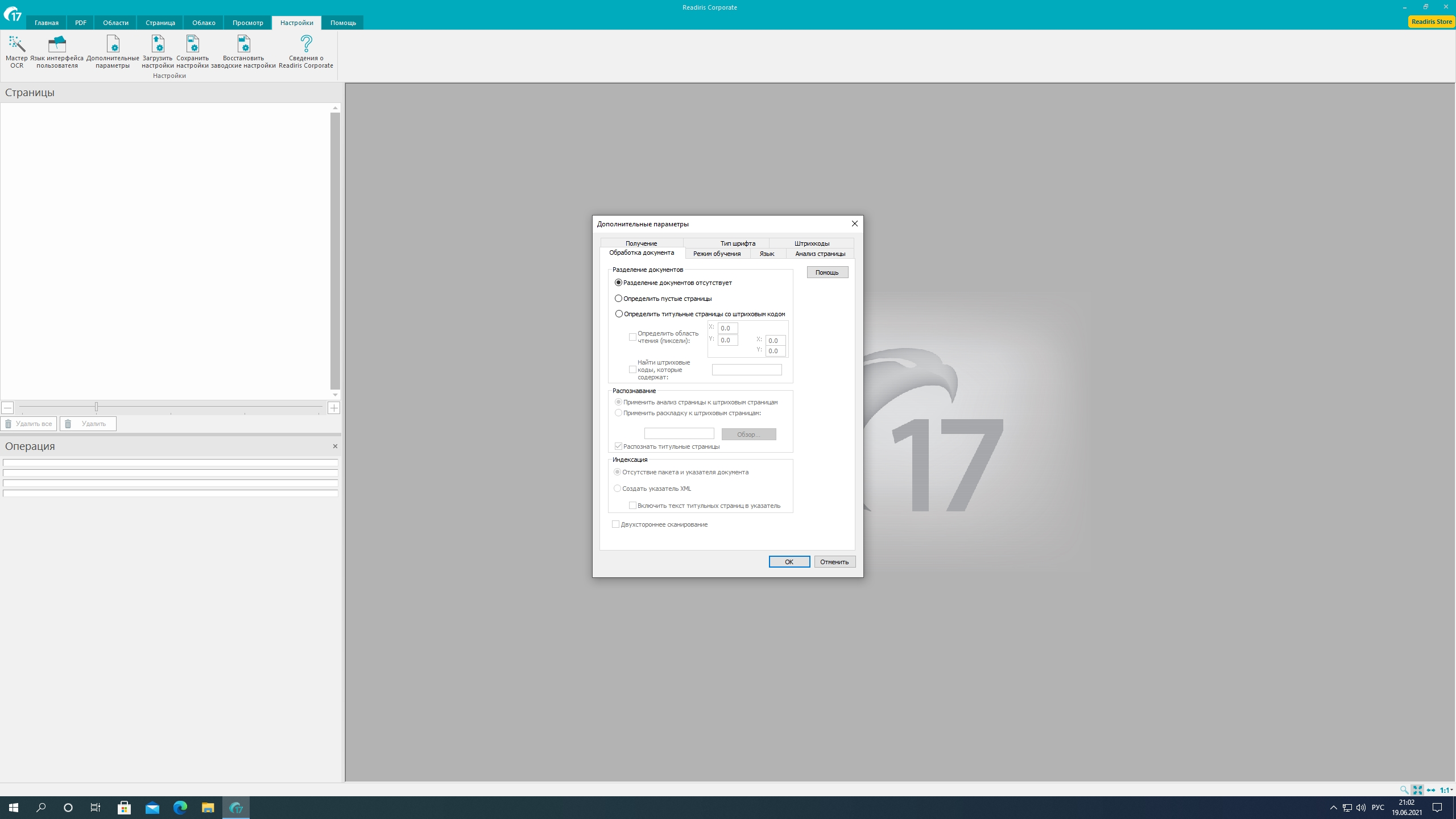Open the Анализ страницы tab
Image resolution: width=1456 pixels, height=819 pixels.
coord(820,254)
